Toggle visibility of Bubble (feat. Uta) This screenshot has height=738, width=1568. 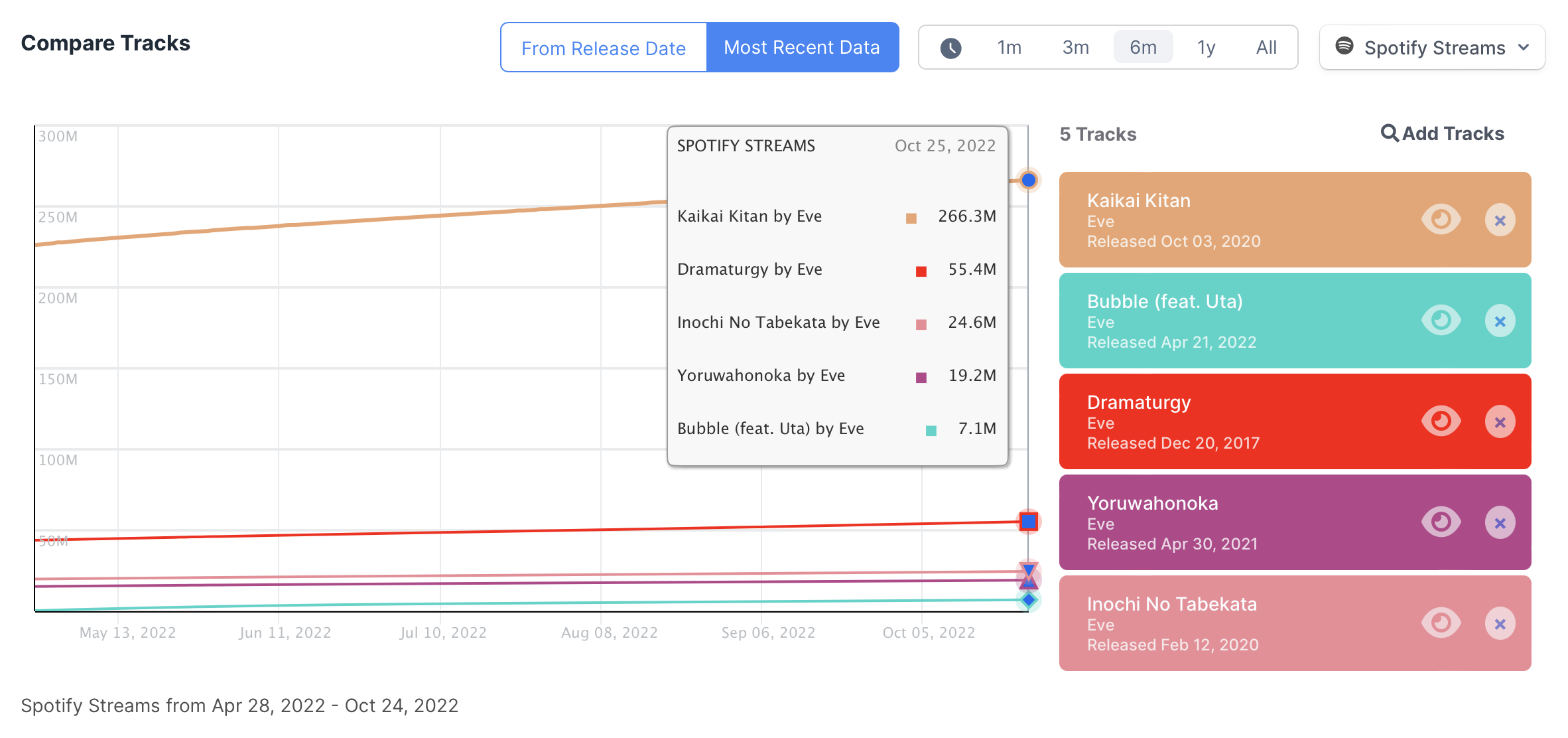(x=1441, y=321)
